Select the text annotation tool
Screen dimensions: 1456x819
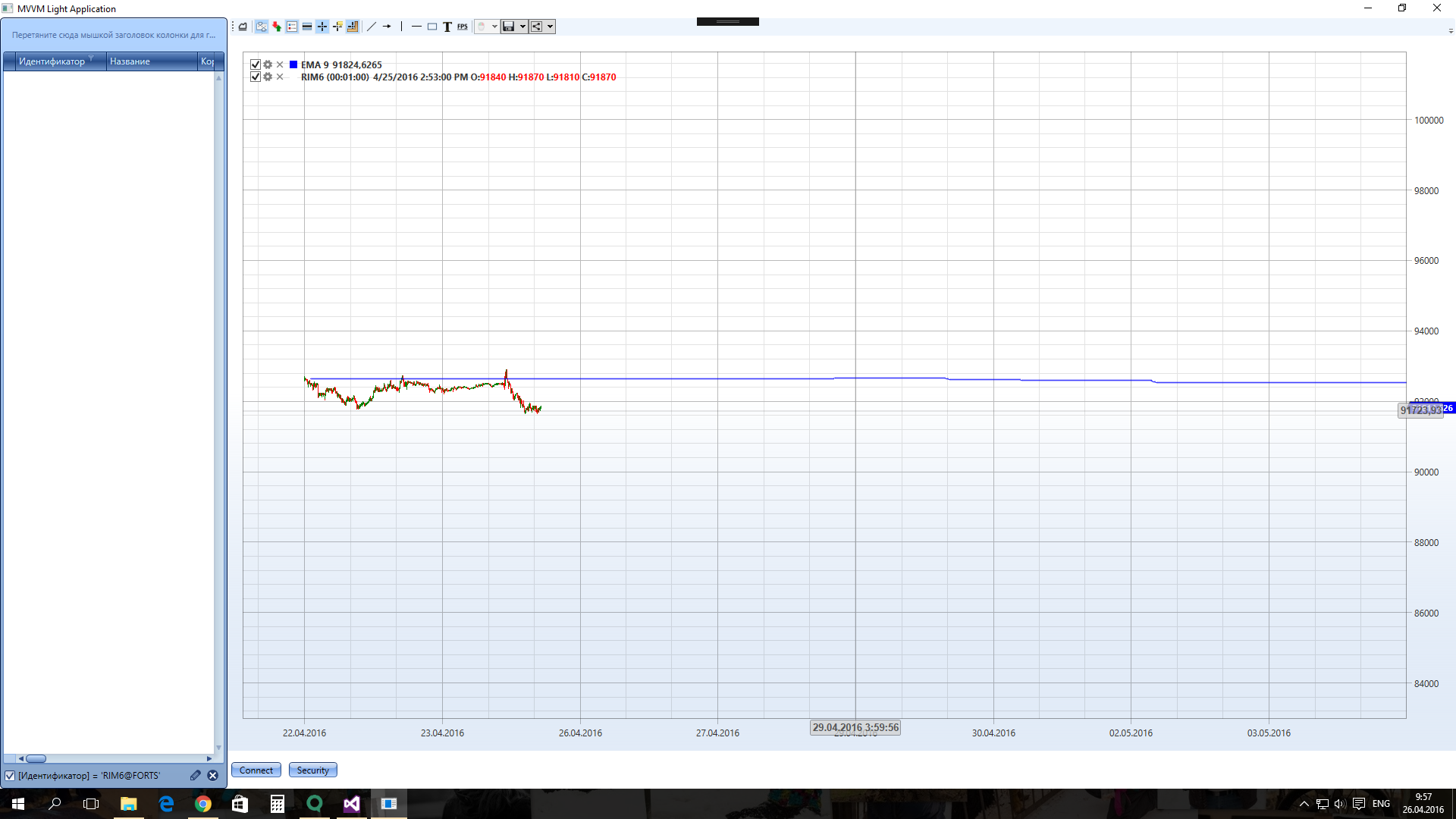point(447,27)
